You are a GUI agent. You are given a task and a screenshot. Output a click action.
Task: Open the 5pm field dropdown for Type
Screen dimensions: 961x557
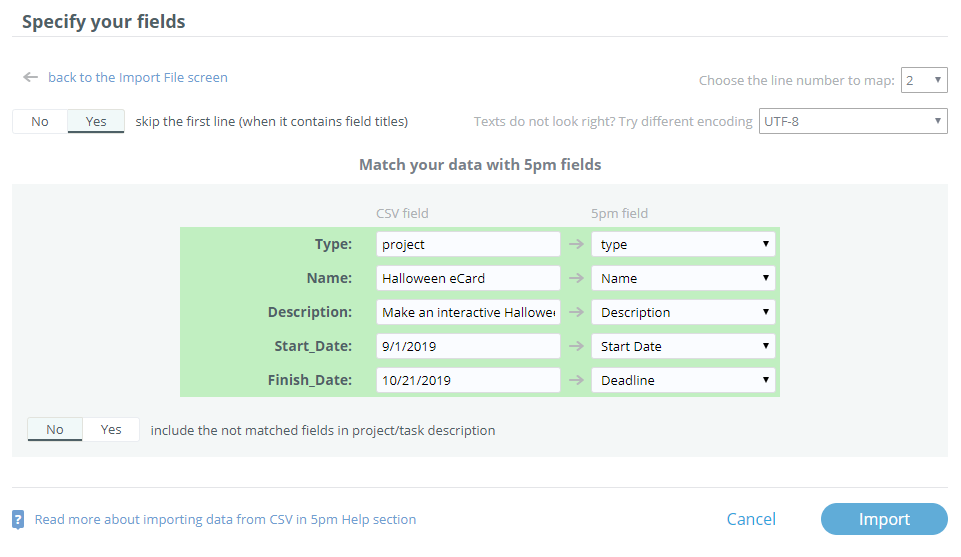(683, 244)
